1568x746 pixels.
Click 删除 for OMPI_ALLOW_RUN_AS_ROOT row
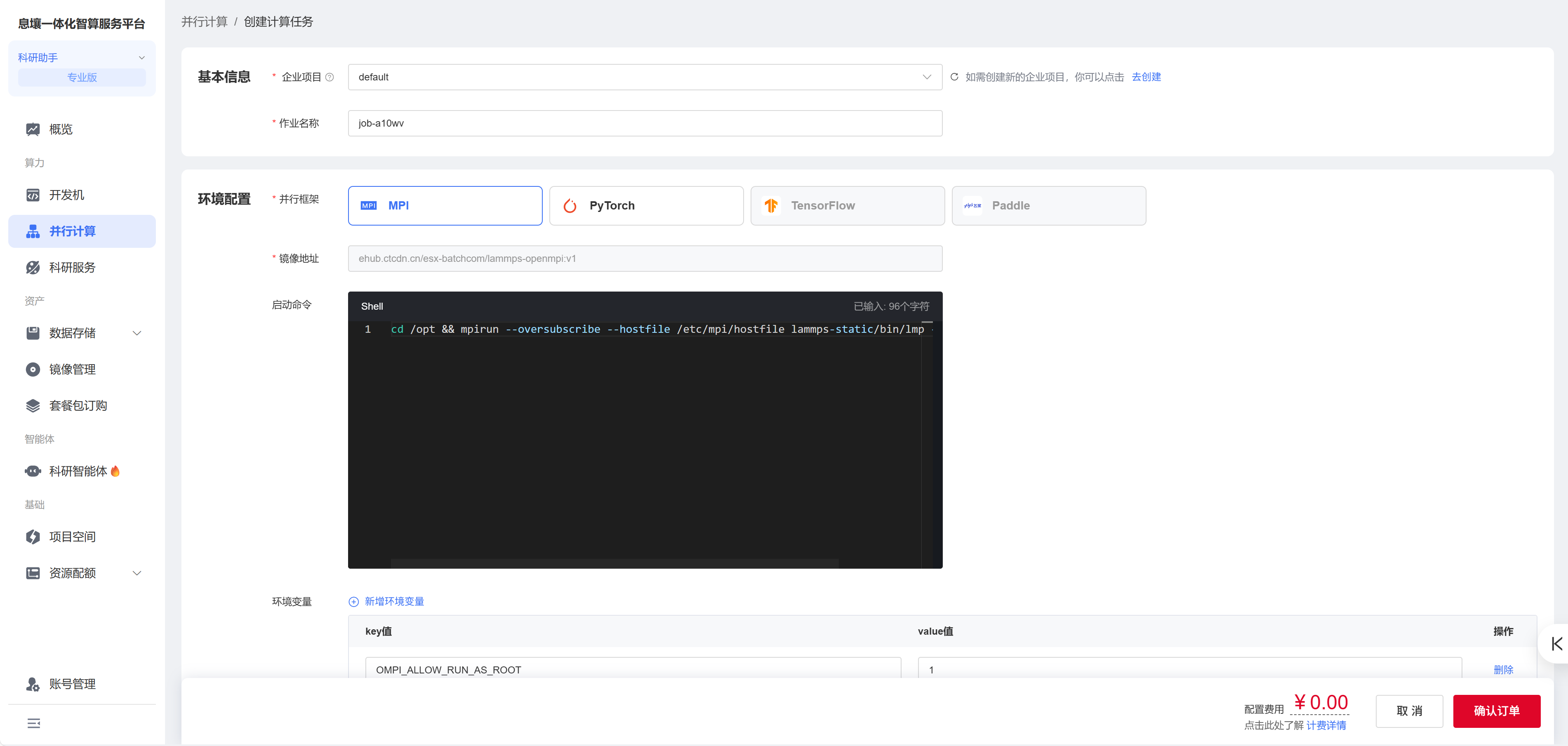tap(1503, 669)
